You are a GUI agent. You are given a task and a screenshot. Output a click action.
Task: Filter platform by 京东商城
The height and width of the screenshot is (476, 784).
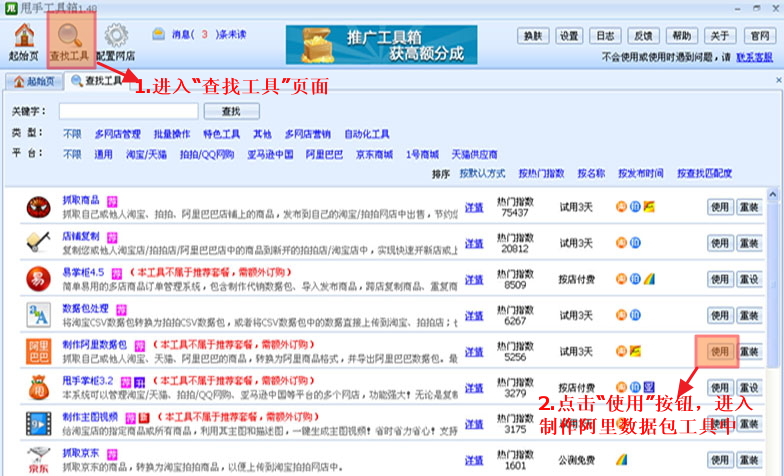(374, 154)
